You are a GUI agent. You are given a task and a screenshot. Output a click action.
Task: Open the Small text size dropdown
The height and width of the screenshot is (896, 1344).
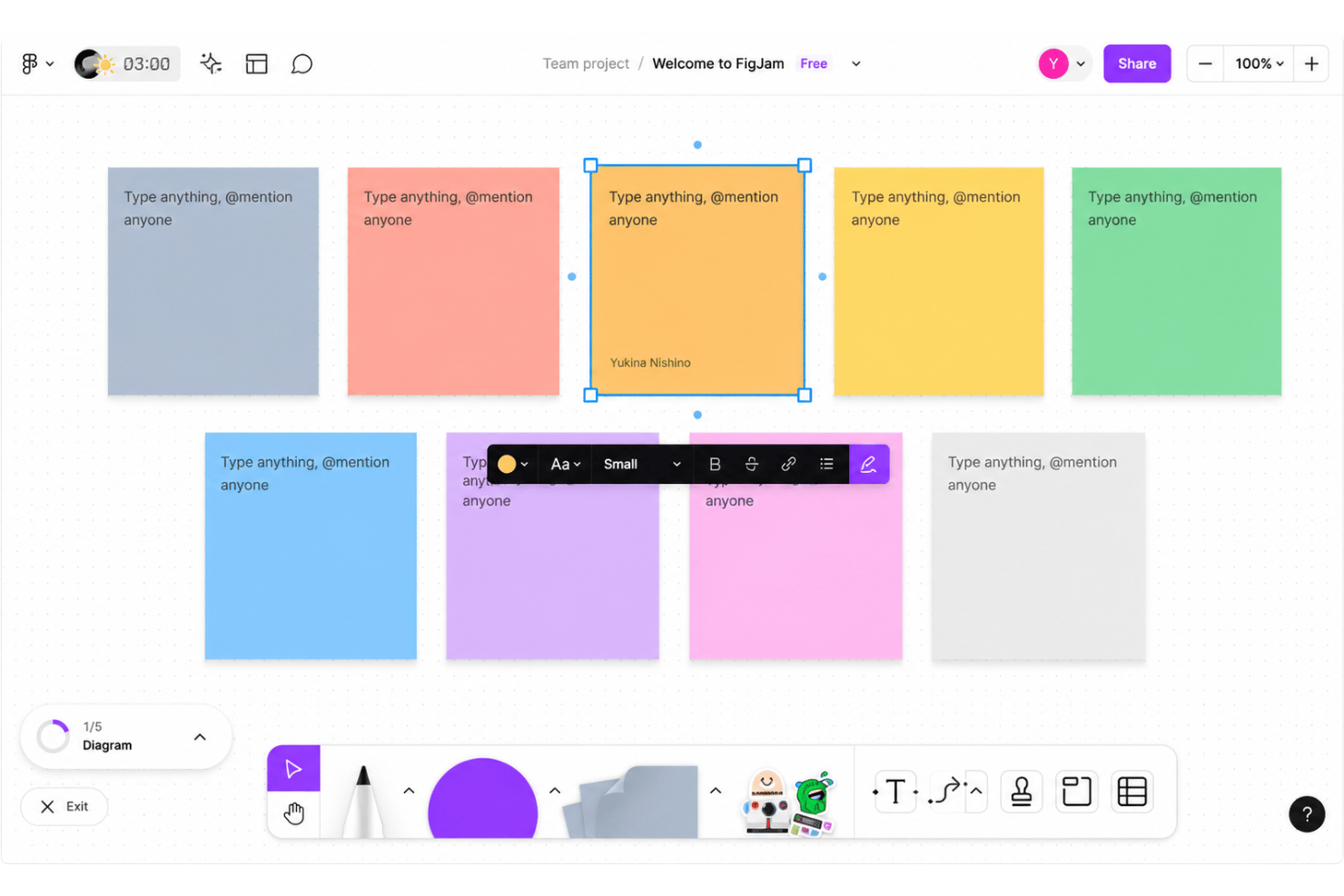click(x=642, y=464)
